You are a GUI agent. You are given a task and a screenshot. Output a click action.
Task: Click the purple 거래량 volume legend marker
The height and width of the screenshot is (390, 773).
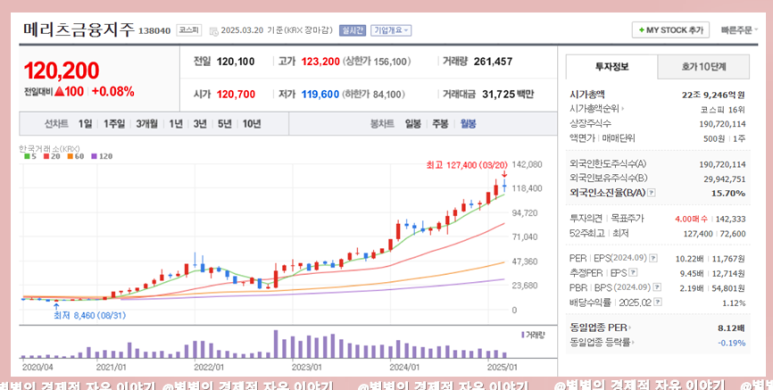[523, 335]
